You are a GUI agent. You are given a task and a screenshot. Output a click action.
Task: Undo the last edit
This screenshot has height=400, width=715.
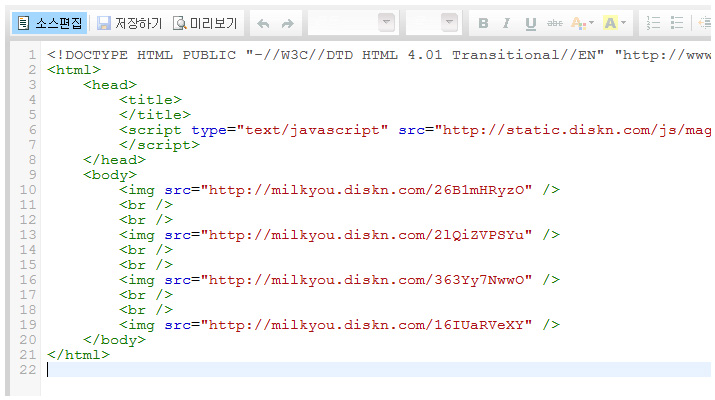click(263, 23)
